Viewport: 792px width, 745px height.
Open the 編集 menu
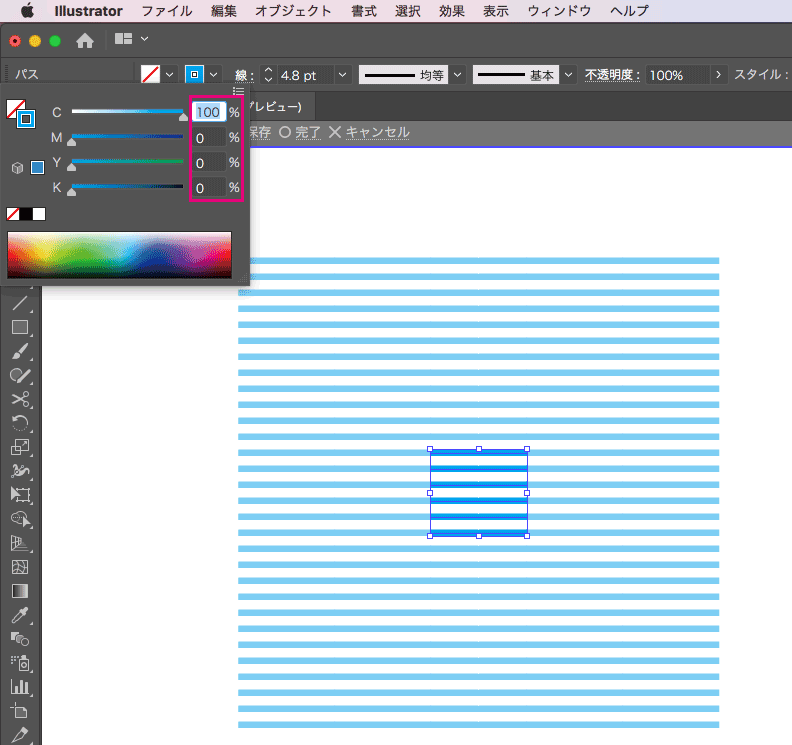click(x=224, y=11)
